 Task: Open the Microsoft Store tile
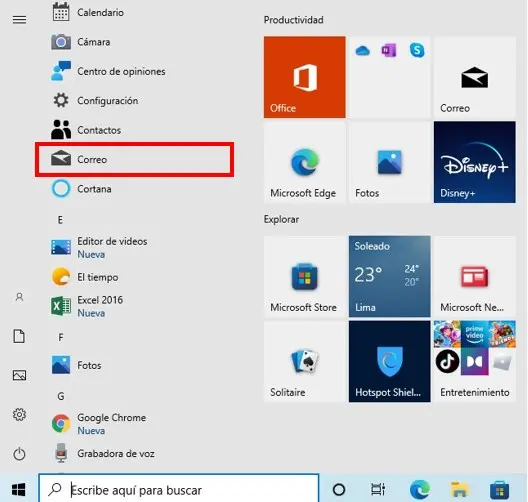(x=304, y=276)
